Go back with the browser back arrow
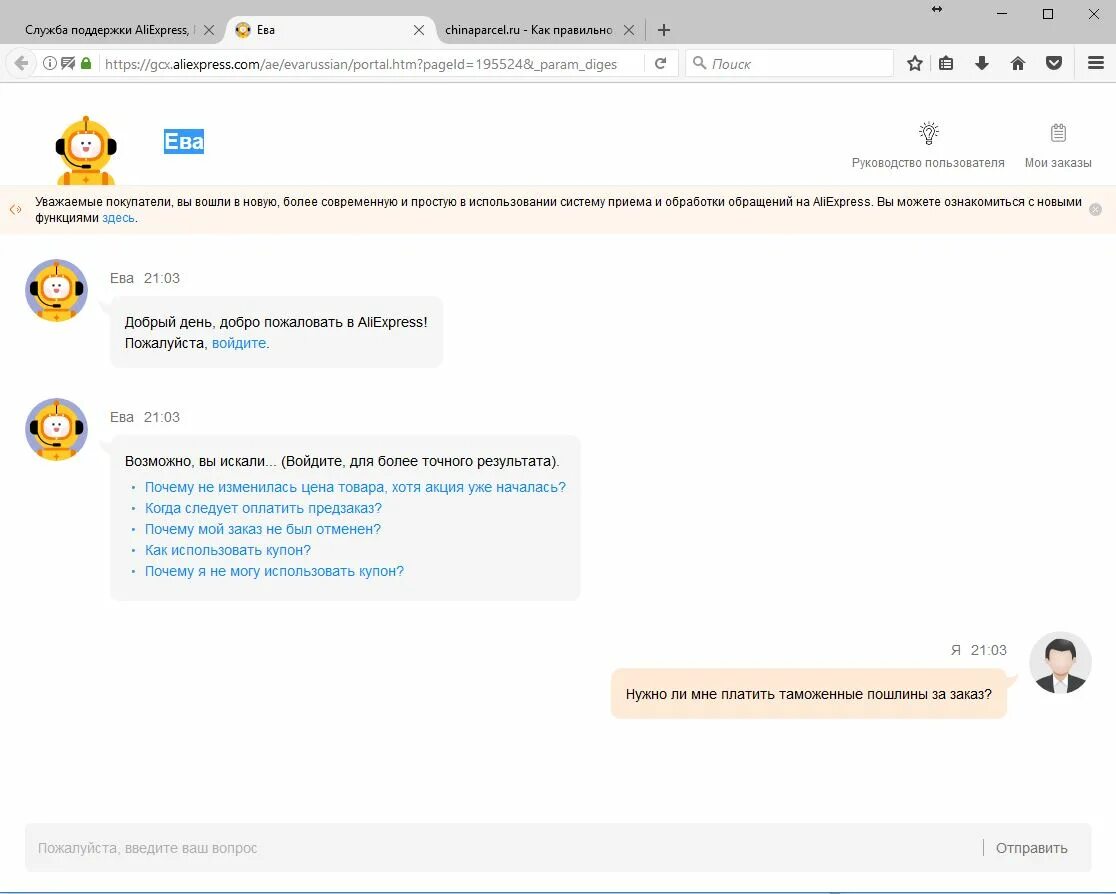Image resolution: width=1116 pixels, height=894 pixels. pos(21,63)
